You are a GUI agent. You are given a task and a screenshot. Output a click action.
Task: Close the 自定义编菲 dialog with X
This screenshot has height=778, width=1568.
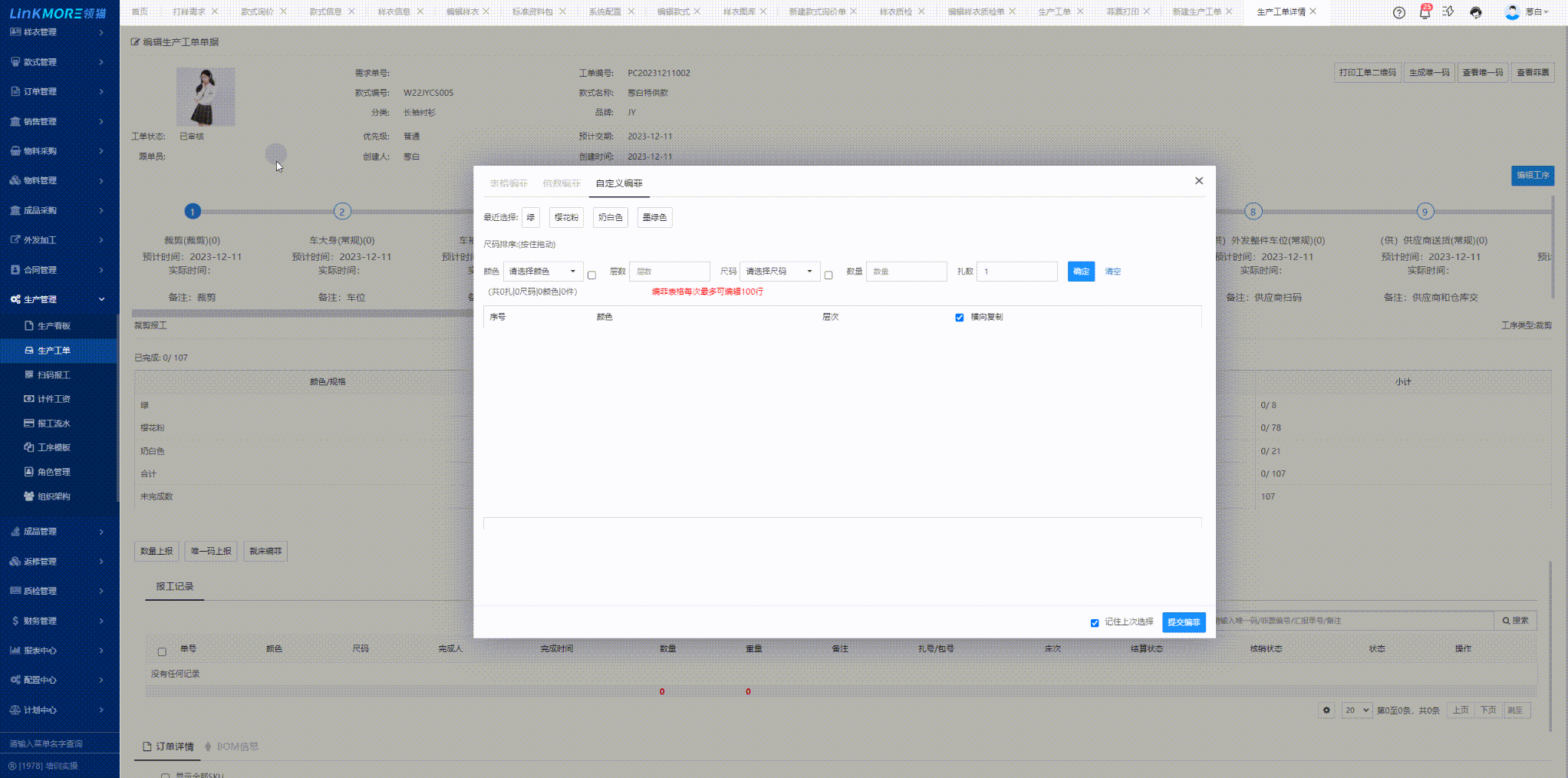point(1198,181)
